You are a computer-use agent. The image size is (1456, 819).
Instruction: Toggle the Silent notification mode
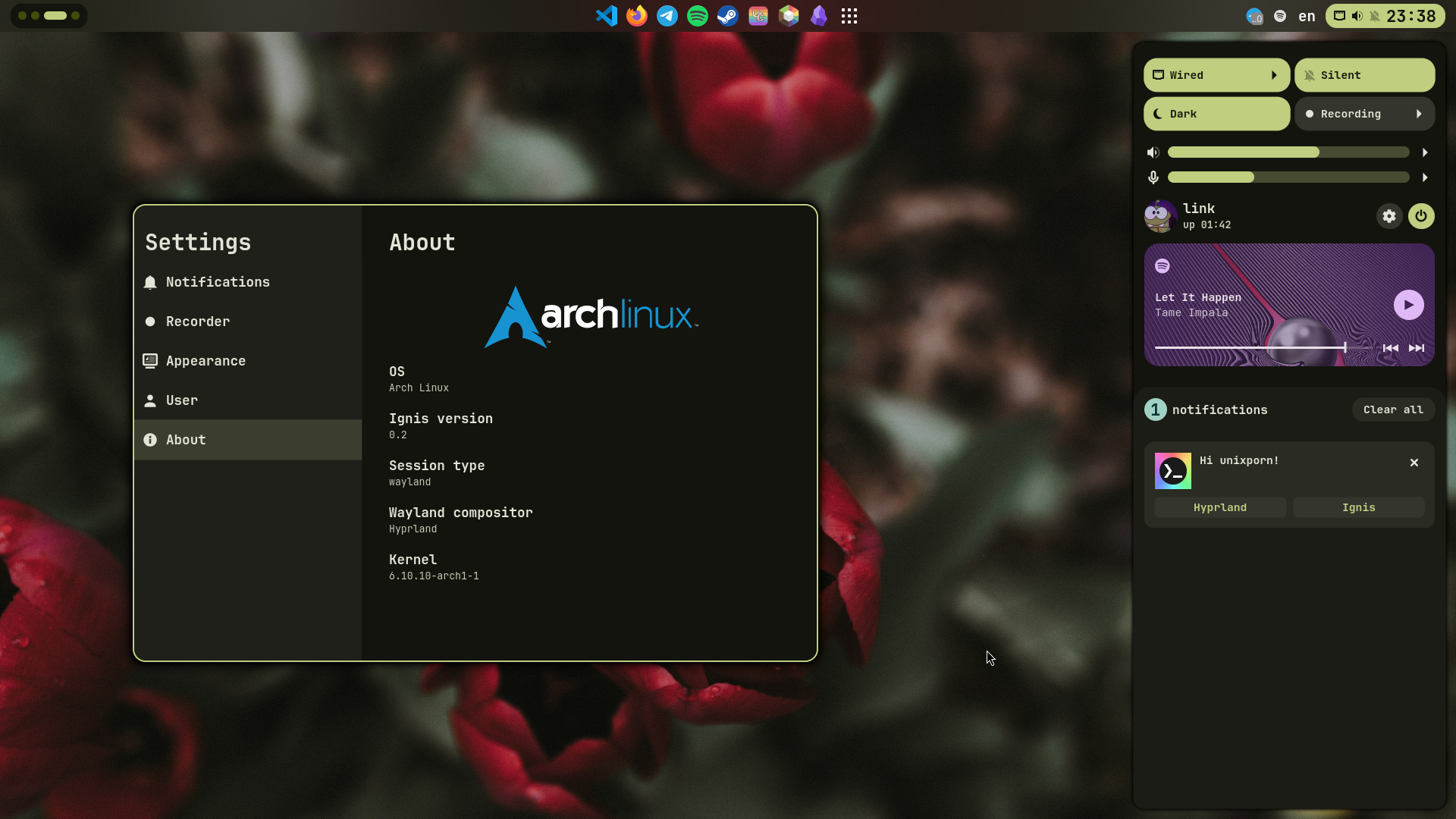(x=1364, y=75)
